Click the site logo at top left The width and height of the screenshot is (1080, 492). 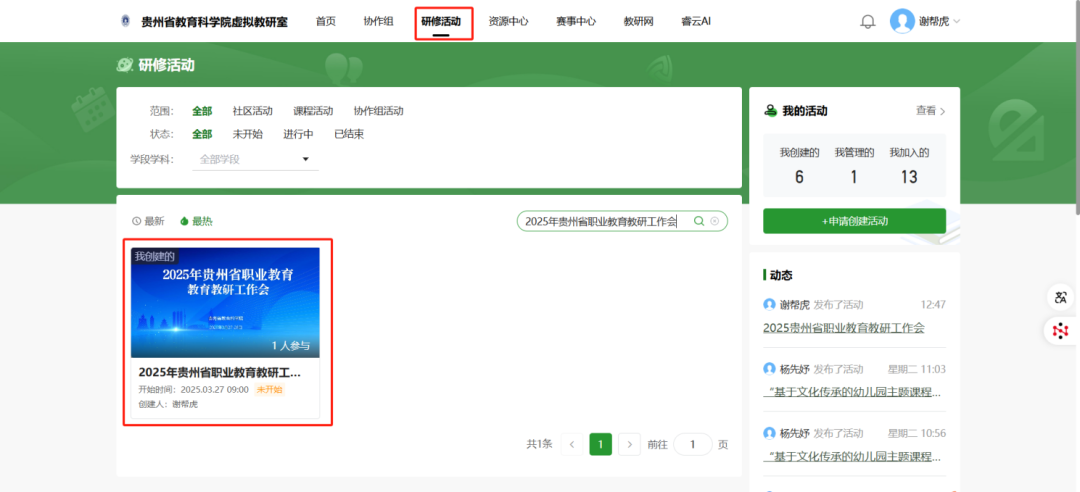coord(125,21)
